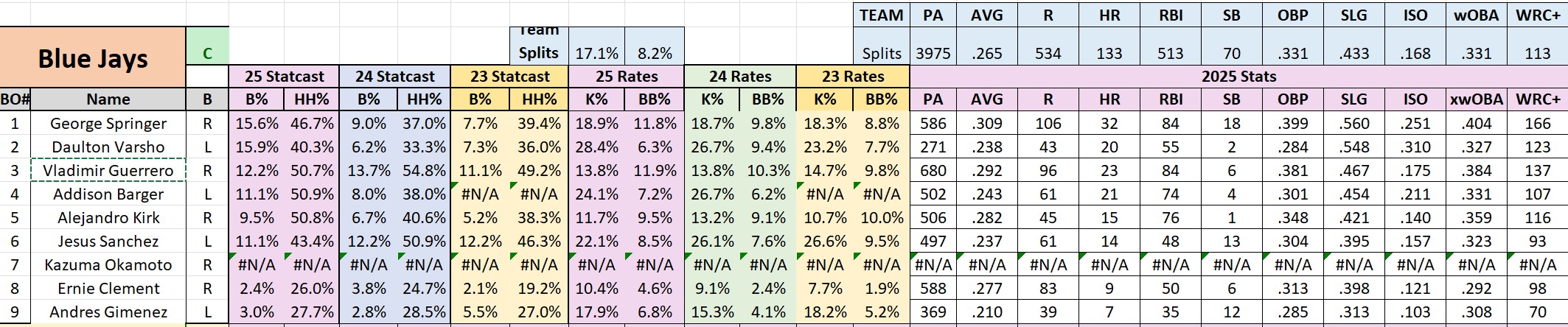Click the 24 Rates header cell
This screenshot has width=1568, height=327.
point(740,77)
